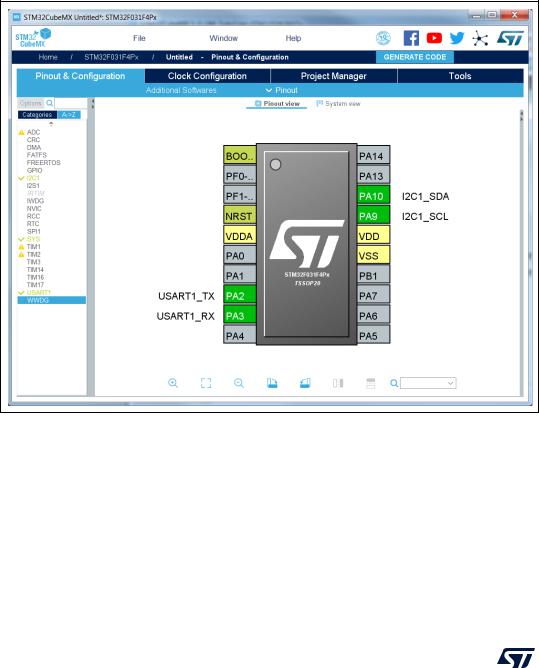Select TIM1 in the peripheral list
Image resolution: width=539 pixels, height=668 pixels.
click(x=34, y=247)
